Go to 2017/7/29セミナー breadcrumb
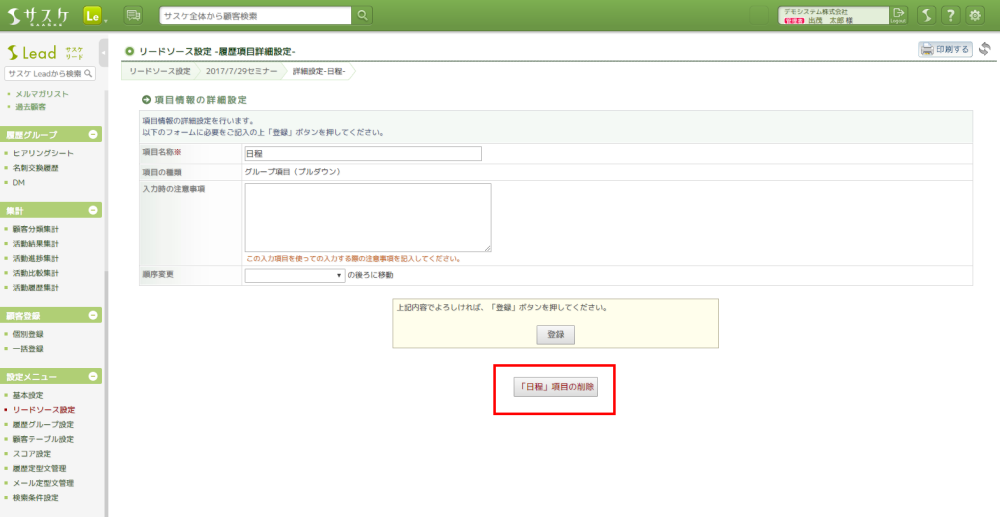Image resolution: width=1000 pixels, height=517 pixels. [x=241, y=72]
